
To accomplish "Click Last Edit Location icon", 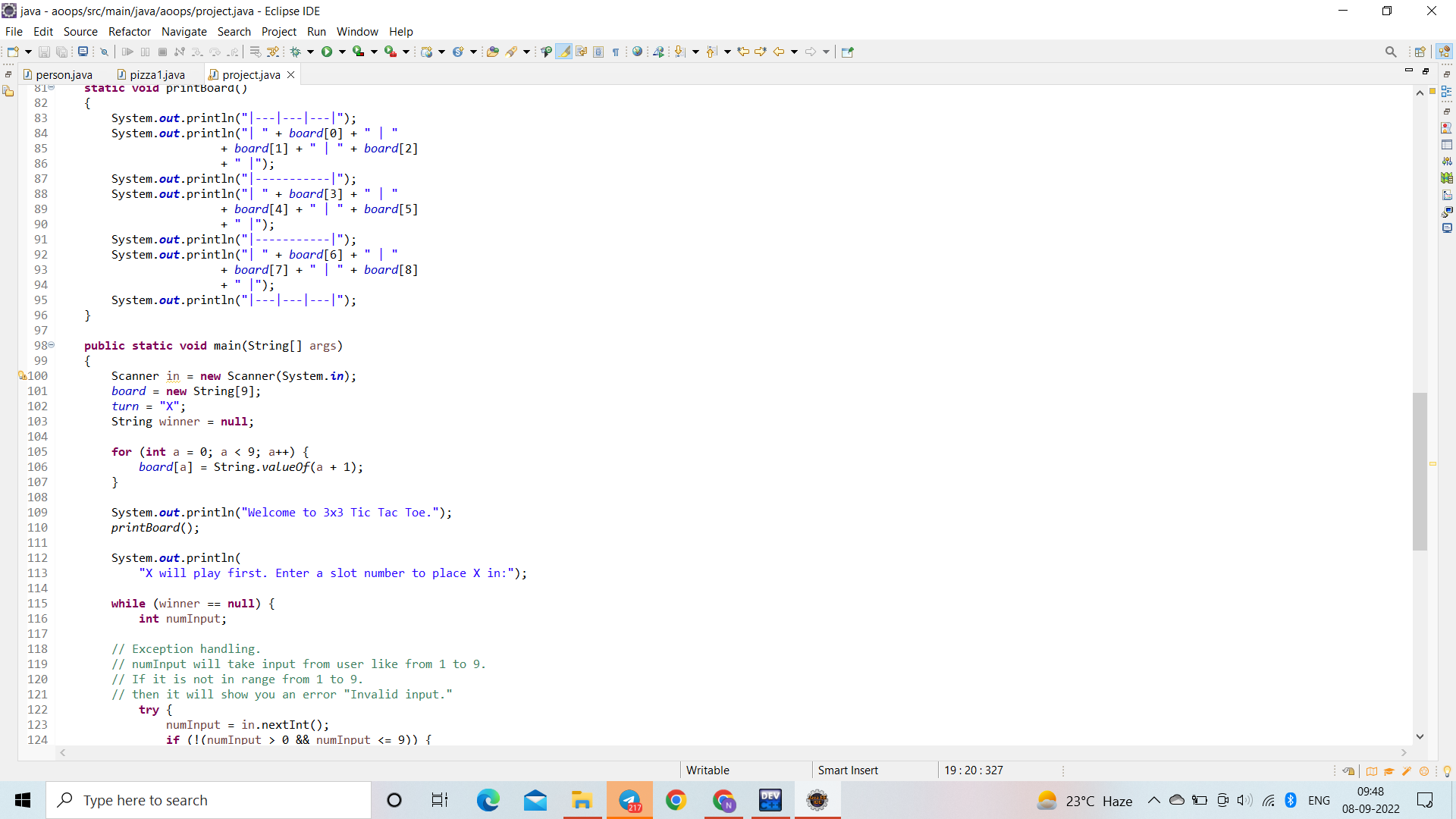I will tap(743, 52).
